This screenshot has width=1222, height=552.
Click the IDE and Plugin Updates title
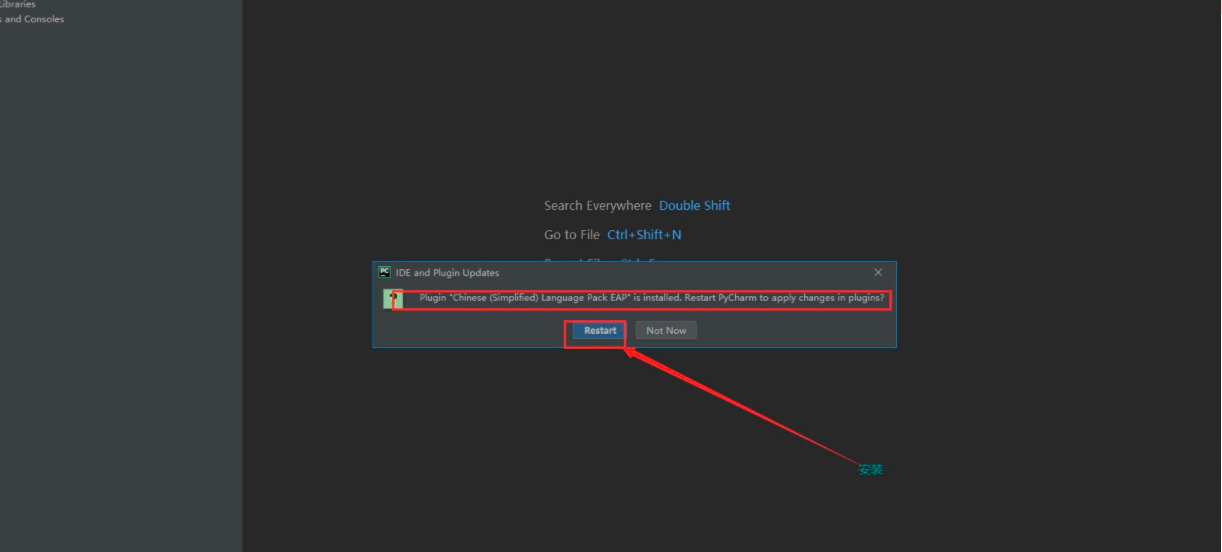coord(447,272)
